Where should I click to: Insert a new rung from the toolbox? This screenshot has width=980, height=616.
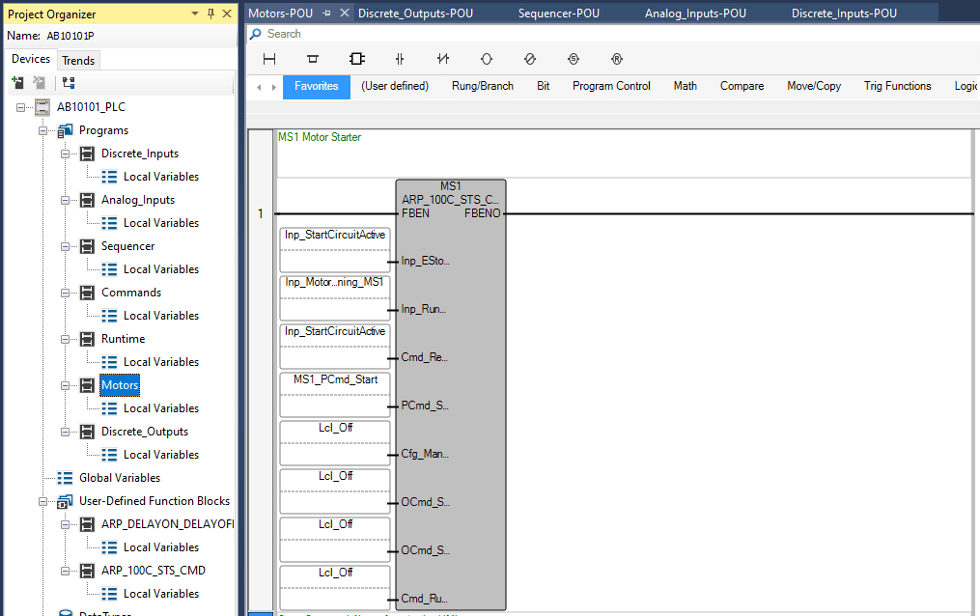[x=269, y=59]
